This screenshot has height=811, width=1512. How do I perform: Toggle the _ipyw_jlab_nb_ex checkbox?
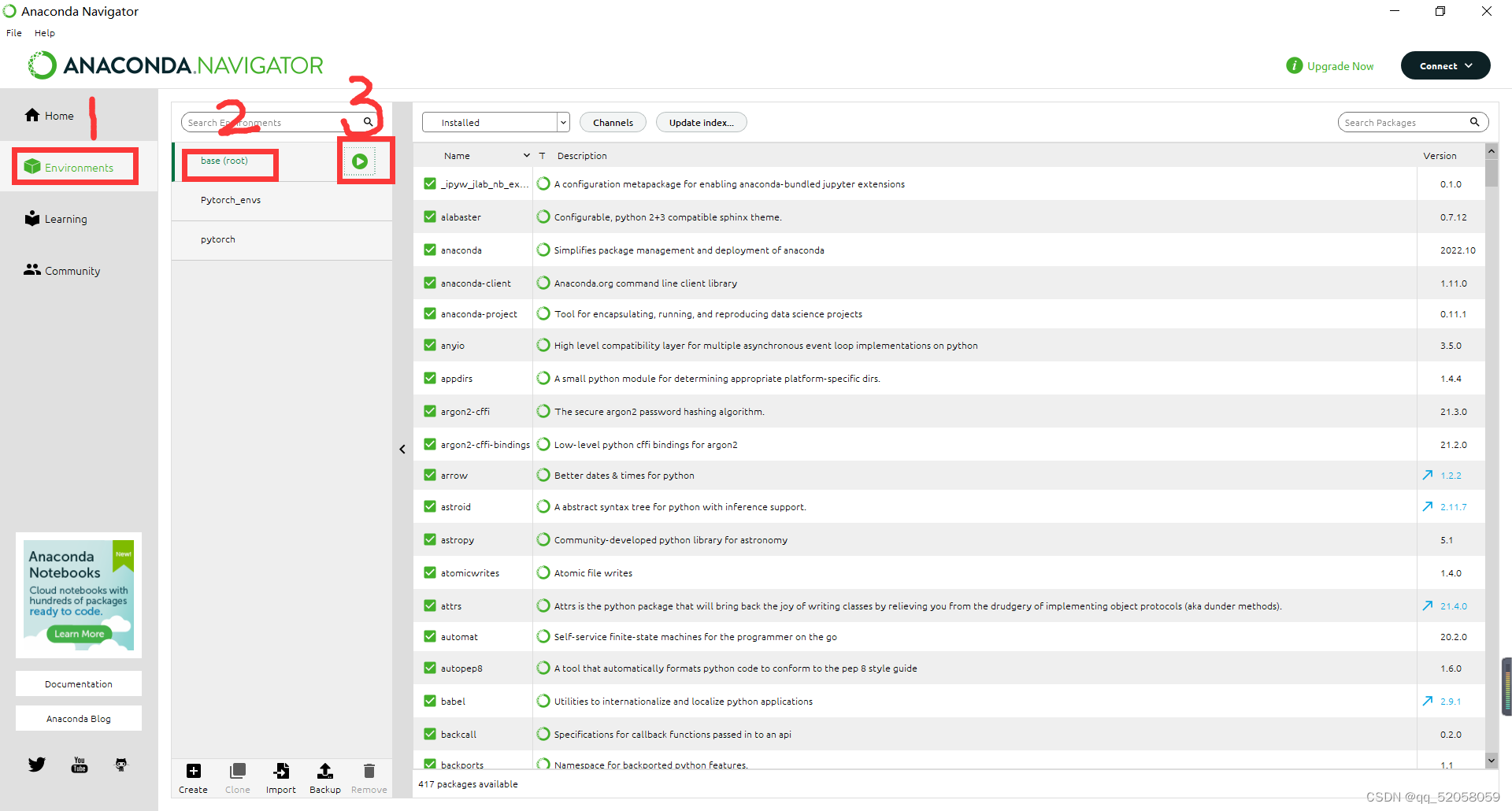(430, 183)
